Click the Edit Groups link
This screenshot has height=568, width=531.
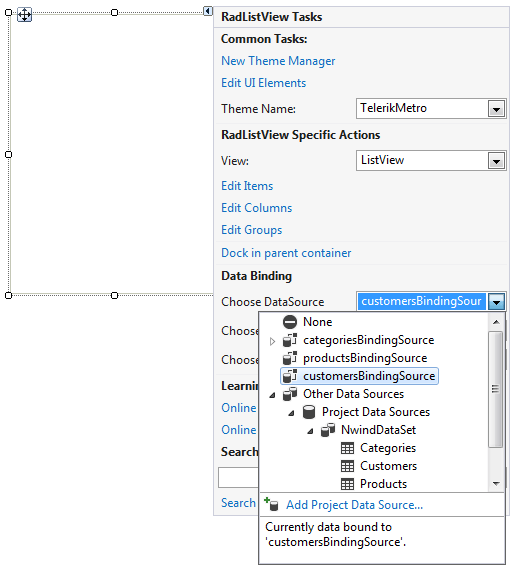coord(252,230)
